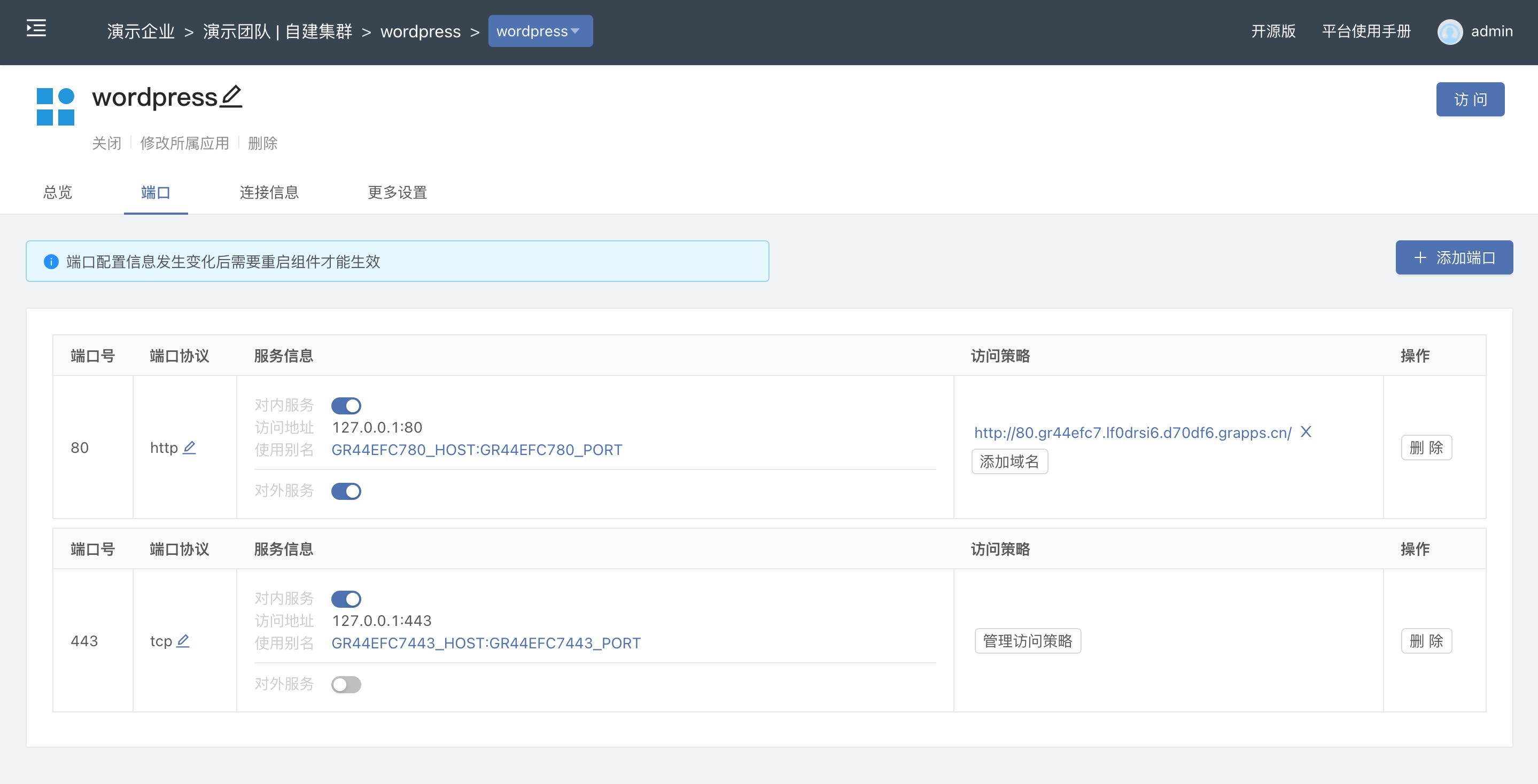Toggle internal service for port 80
This screenshot has width=1538, height=784.
pyautogui.click(x=346, y=406)
